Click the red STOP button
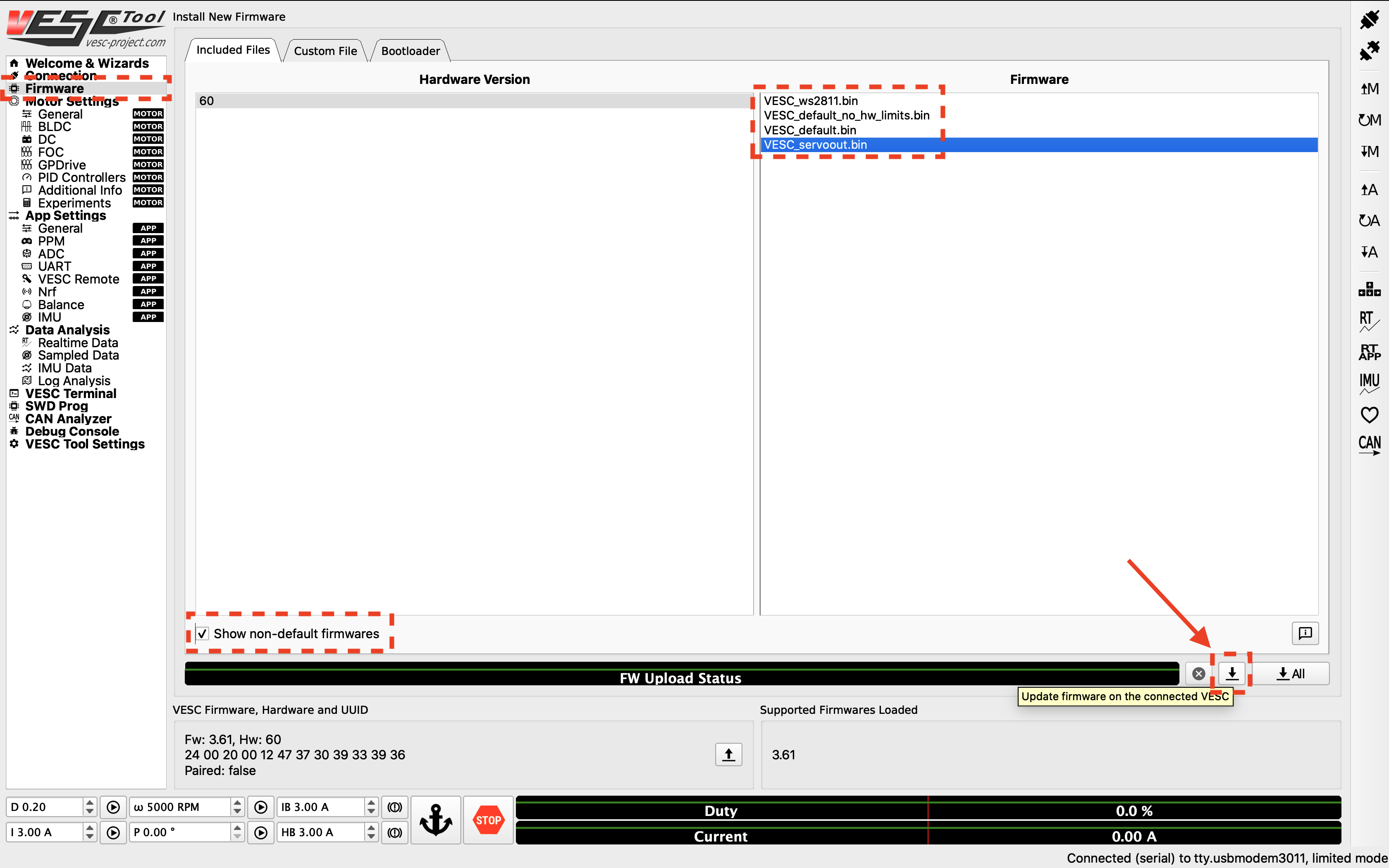The width and height of the screenshot is (1389, 868). pos(489,820)
